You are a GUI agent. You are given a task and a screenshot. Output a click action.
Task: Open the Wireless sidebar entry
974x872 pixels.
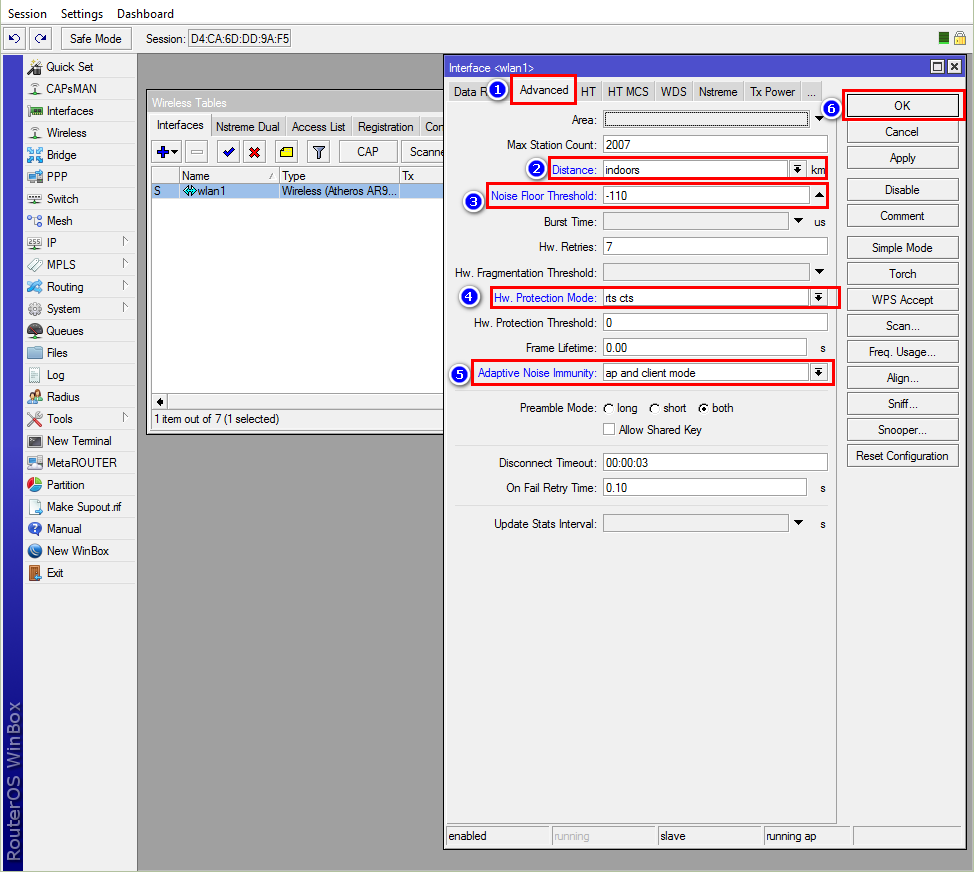(66, 133)
